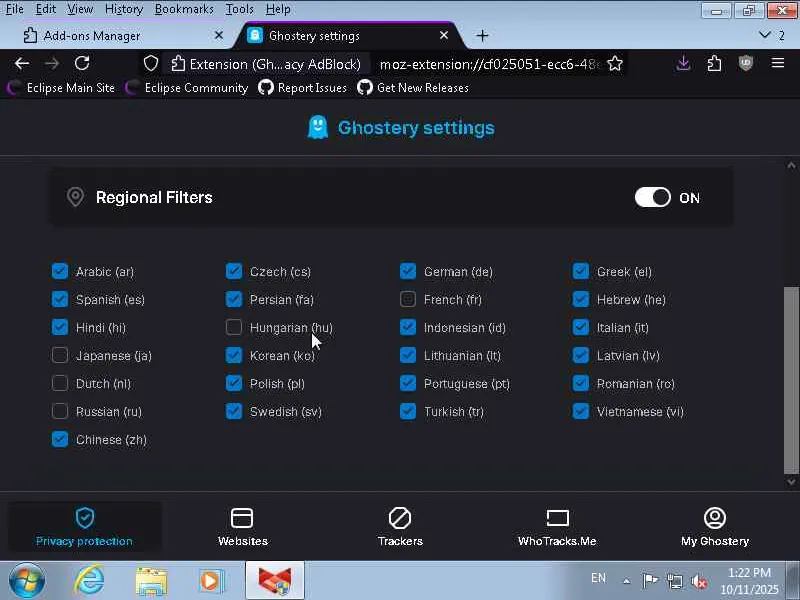Open the Edit menu
Viewport: 800px width, 600px height.
(46, 9)
